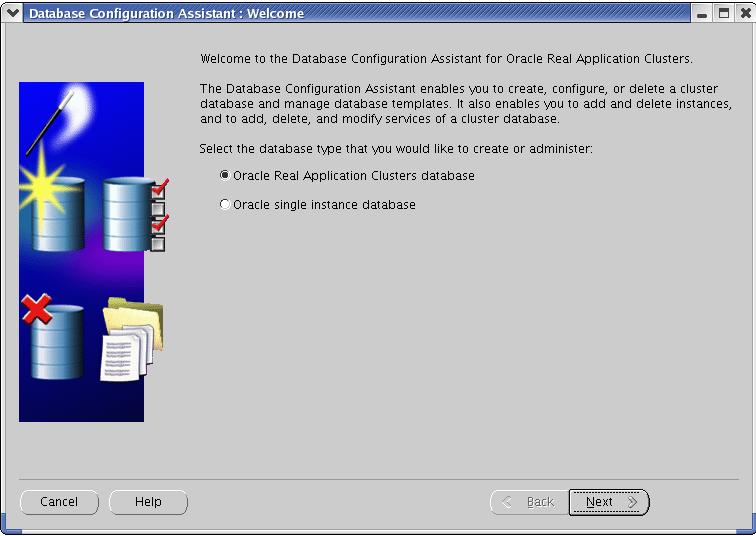Click the 'Welcome to the Database Configuration Assistant' text

pyautogui.click(x=446, y=59)
